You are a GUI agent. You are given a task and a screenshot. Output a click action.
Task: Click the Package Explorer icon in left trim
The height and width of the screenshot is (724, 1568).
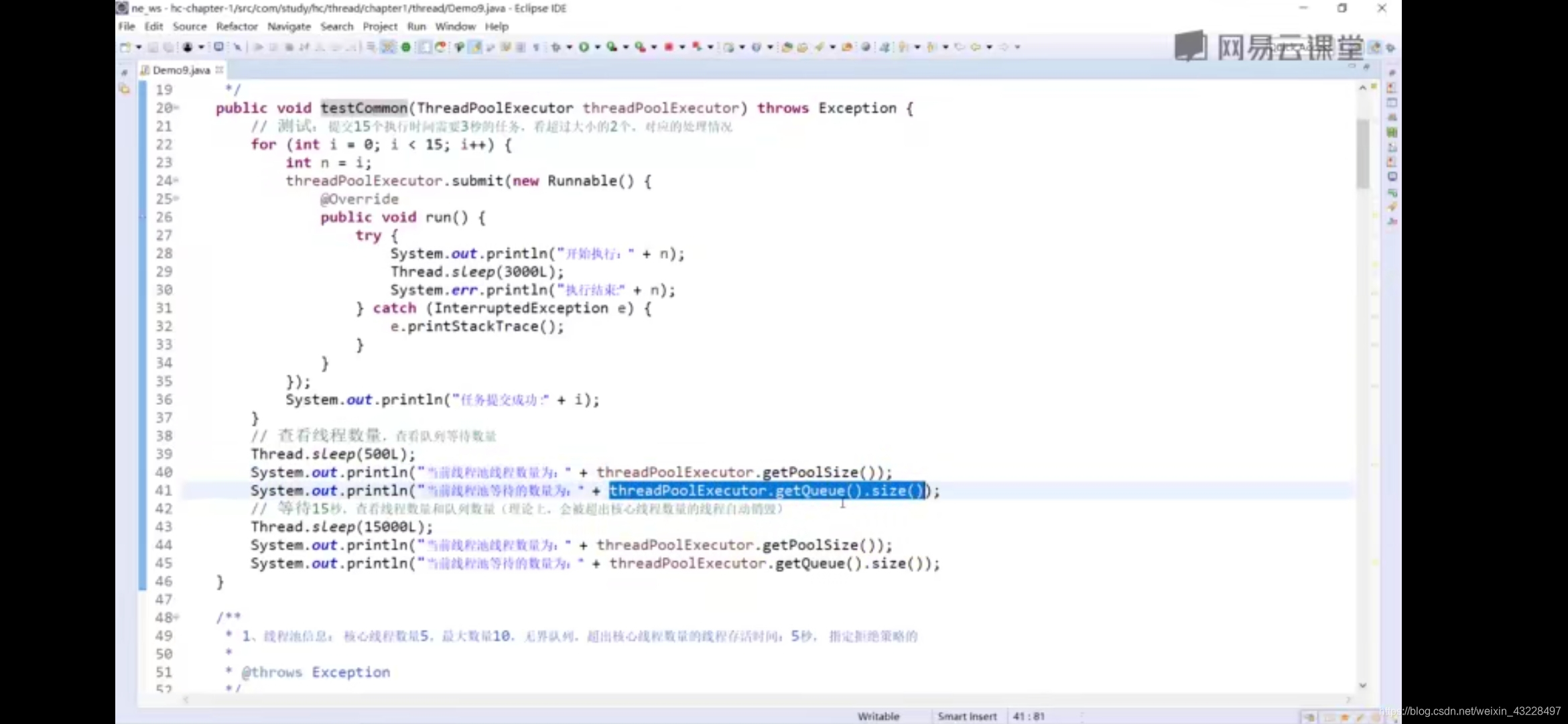(x=124, y=88)
